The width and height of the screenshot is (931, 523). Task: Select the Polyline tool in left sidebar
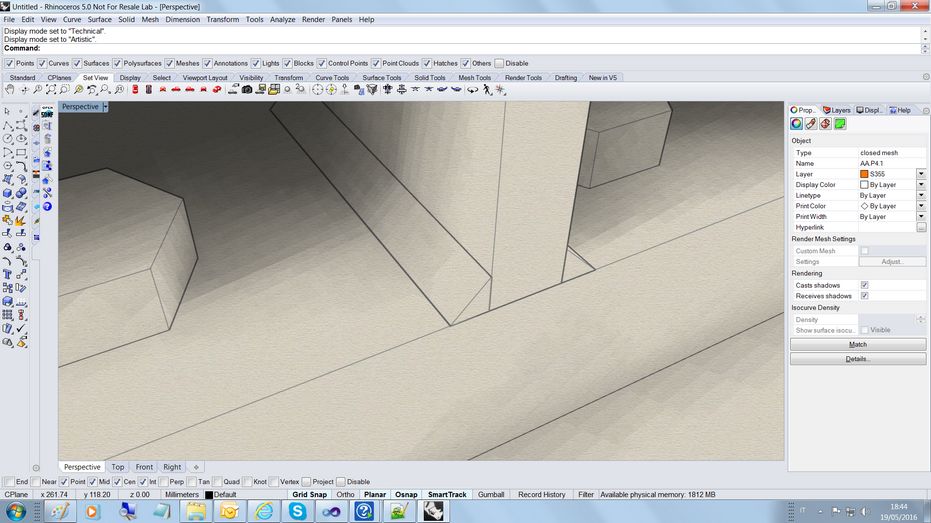tap(7, 125)
